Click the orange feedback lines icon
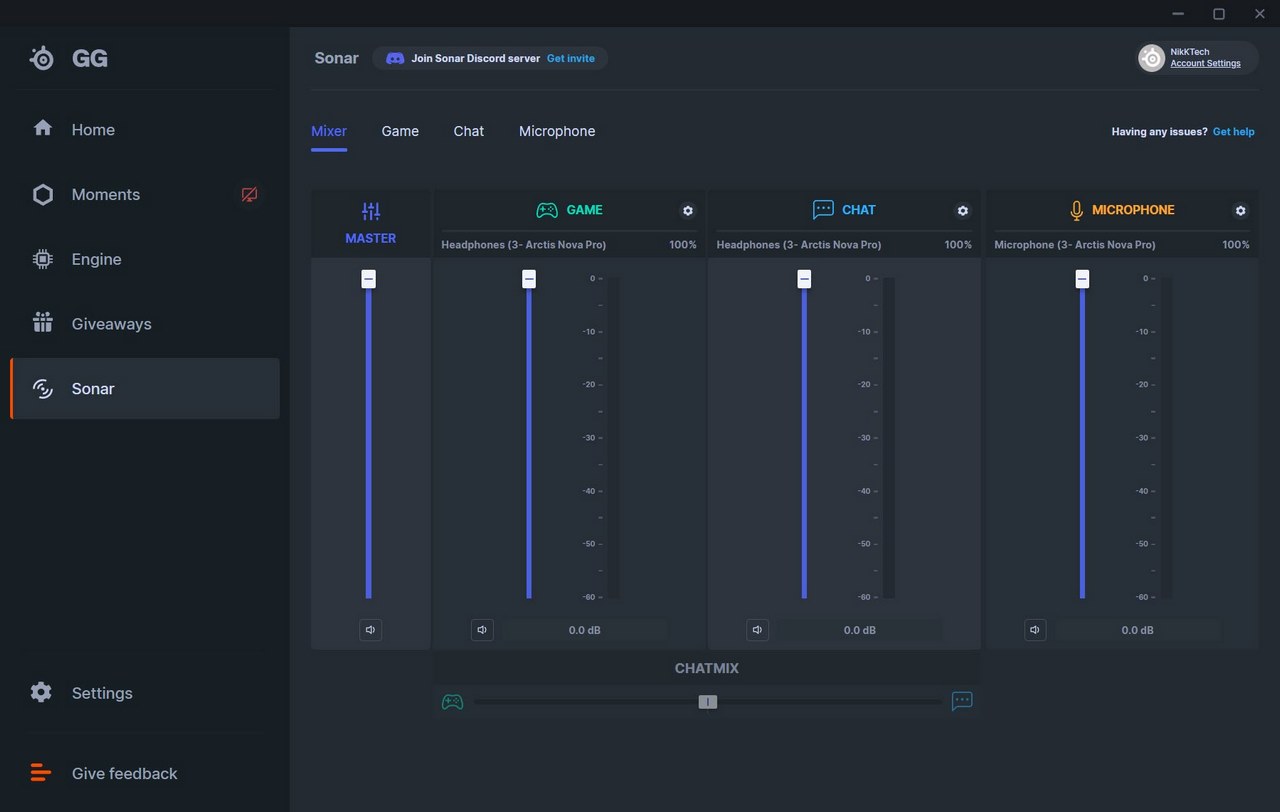Viewport: 1280px width, 812px height. (x=40, y=773)
